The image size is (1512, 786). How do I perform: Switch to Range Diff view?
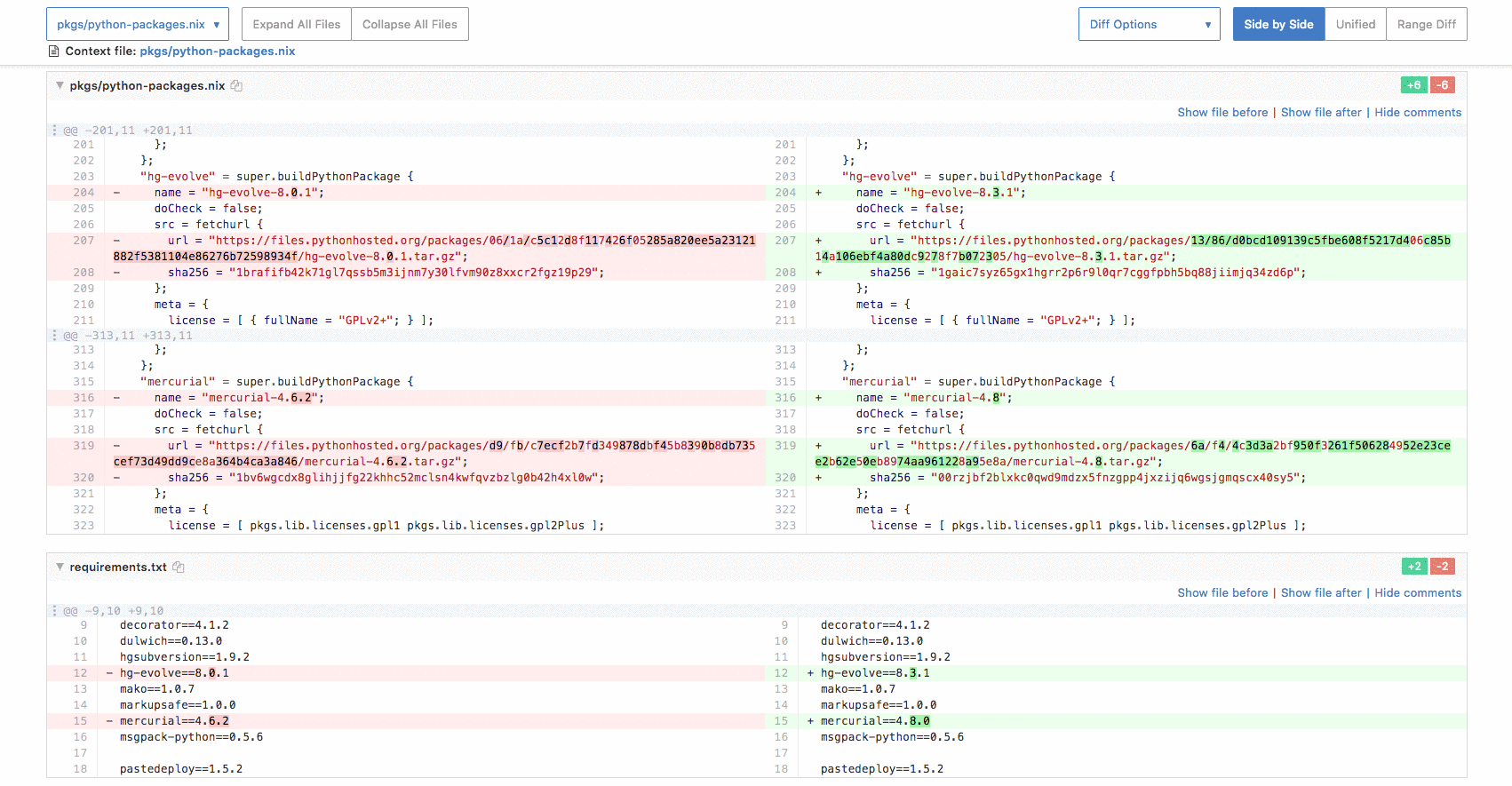tap(1426, 25)
